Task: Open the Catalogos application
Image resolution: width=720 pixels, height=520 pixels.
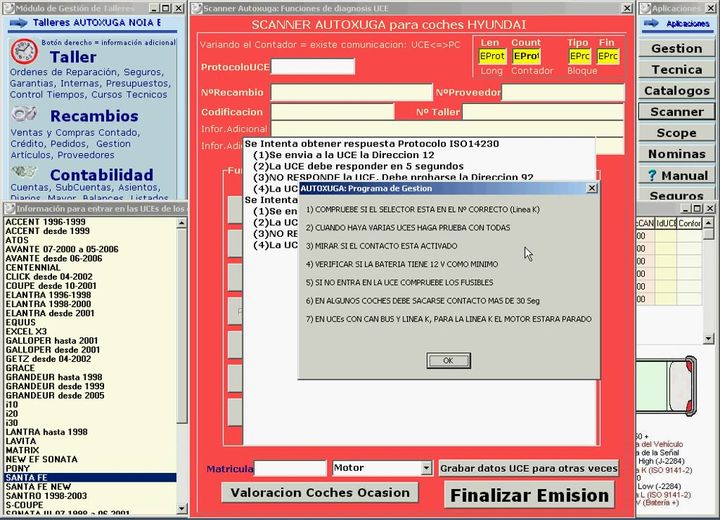Action: coord(676,90)
